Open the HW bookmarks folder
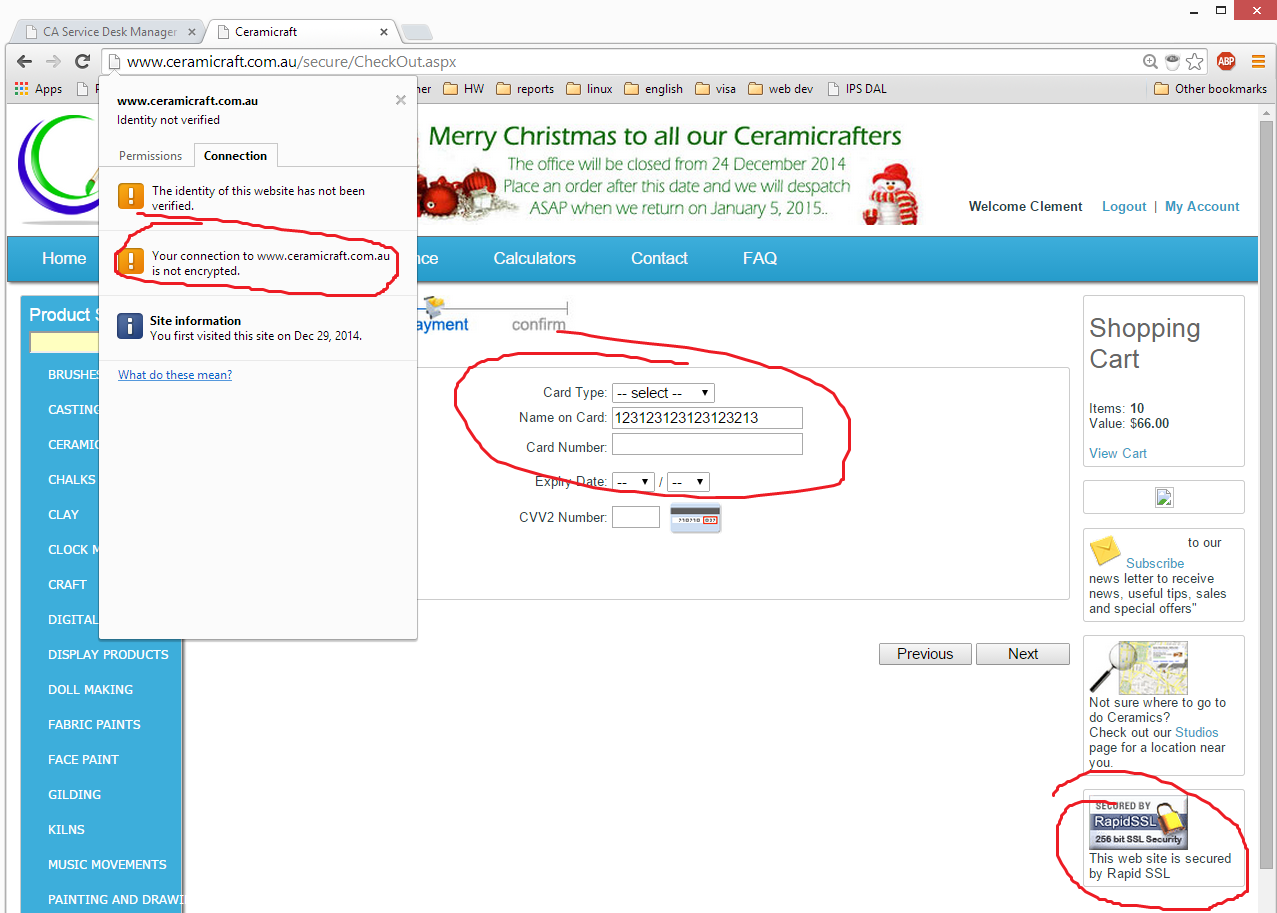 tap(464, 89)
